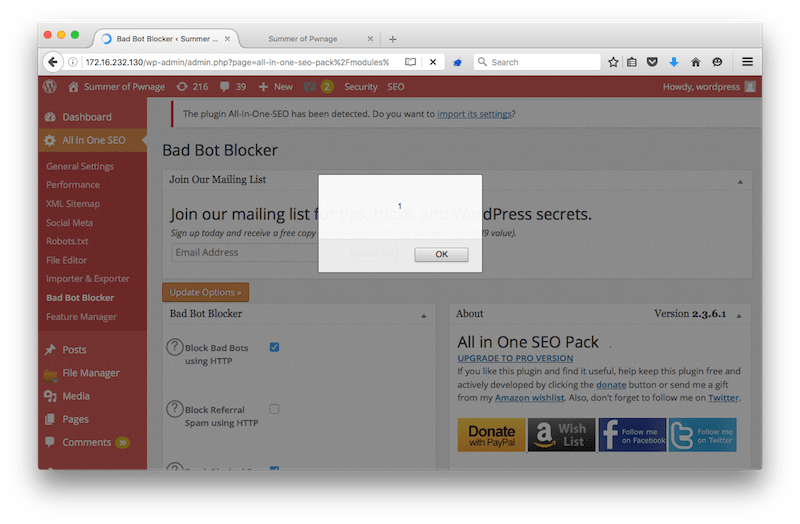Image resolution: width=800 pixels, height=524 pixels.
Task: Switch to the Summer of Pwnage tab
Action: tap(303, 39)
